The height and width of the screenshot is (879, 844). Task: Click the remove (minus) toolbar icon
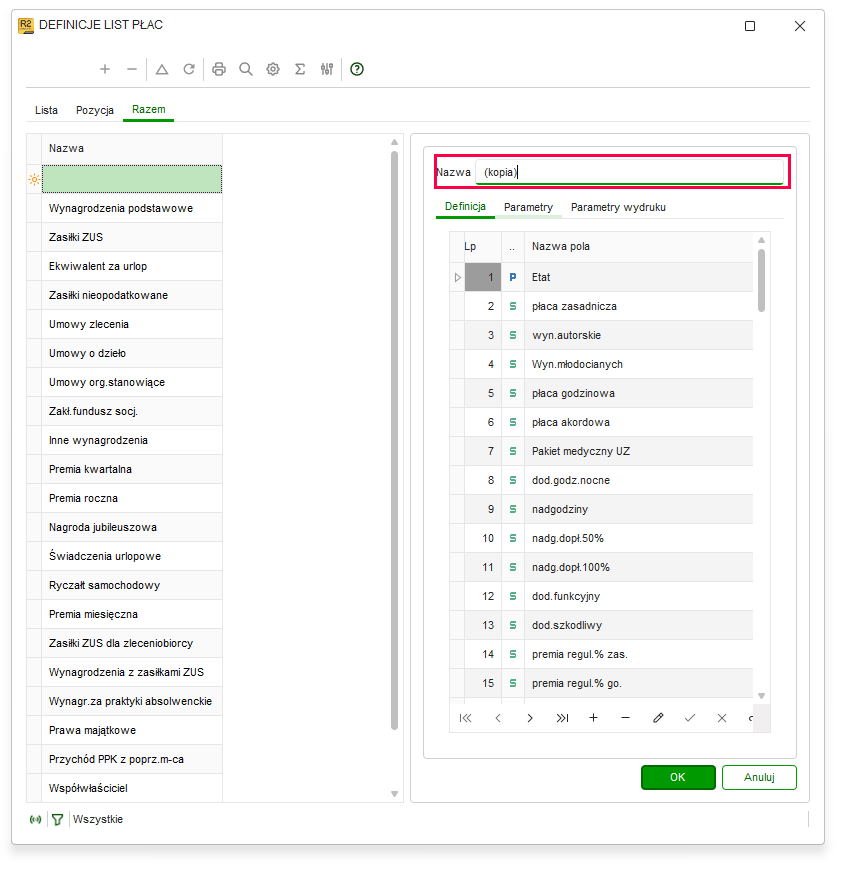(x=132, y=70)
